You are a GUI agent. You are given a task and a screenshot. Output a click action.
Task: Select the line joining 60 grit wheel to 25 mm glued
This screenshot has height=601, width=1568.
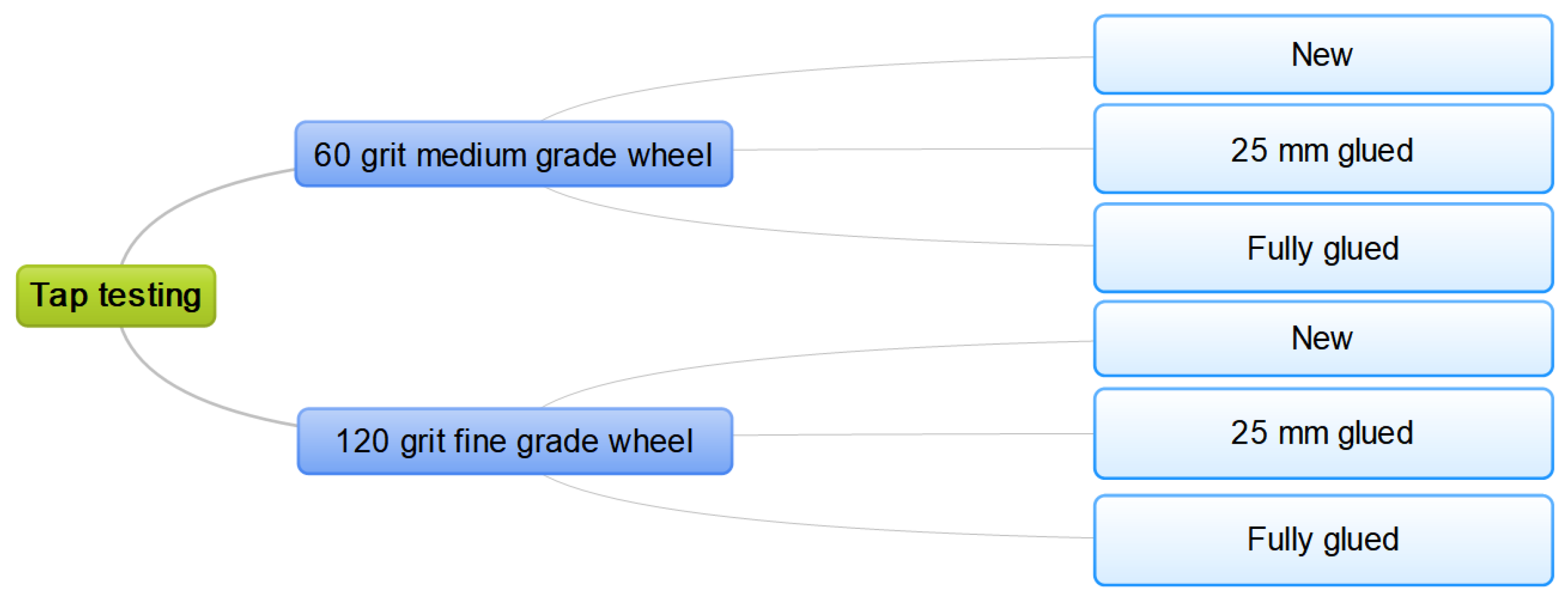click(913, 149)
